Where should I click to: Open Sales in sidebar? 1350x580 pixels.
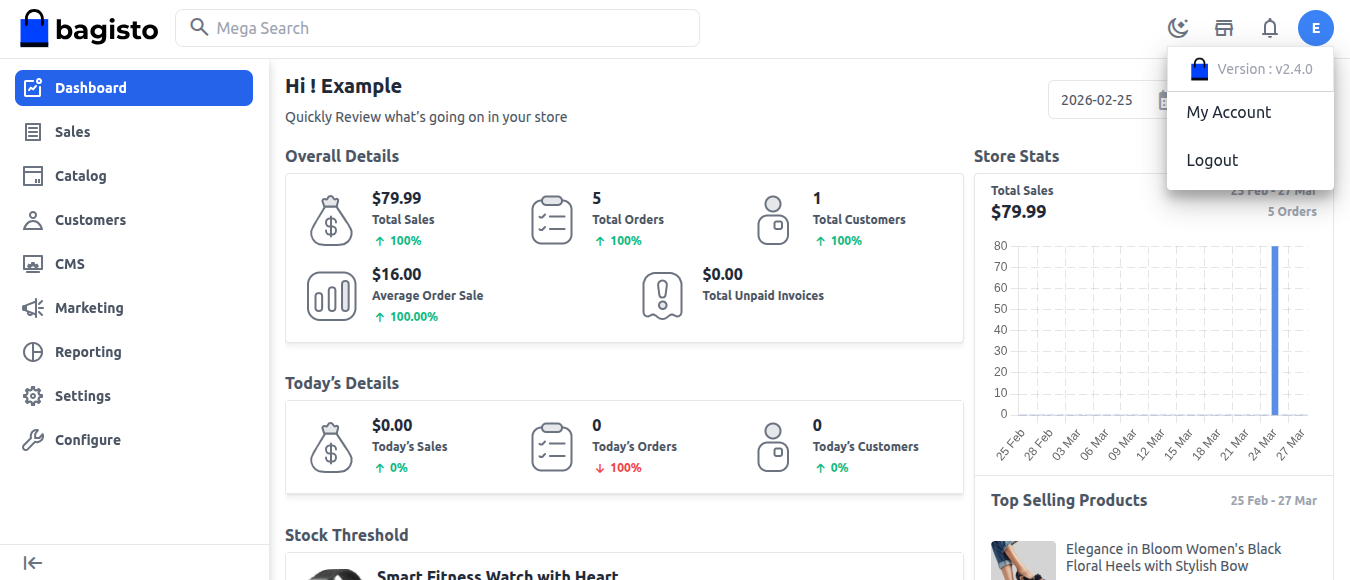click(x=72, y=132)
